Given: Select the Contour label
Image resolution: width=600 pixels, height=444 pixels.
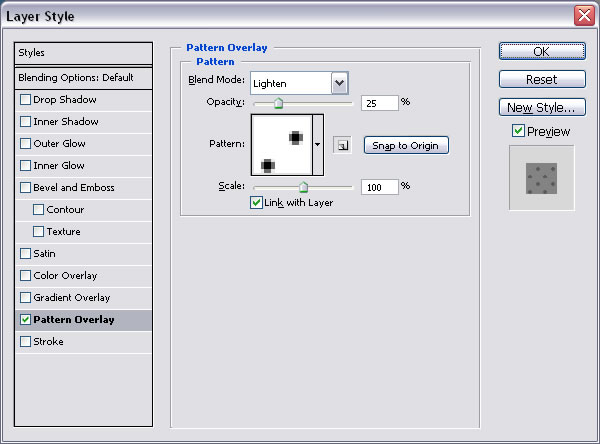Looking at the screenshot, I should (x=65, y=210).
